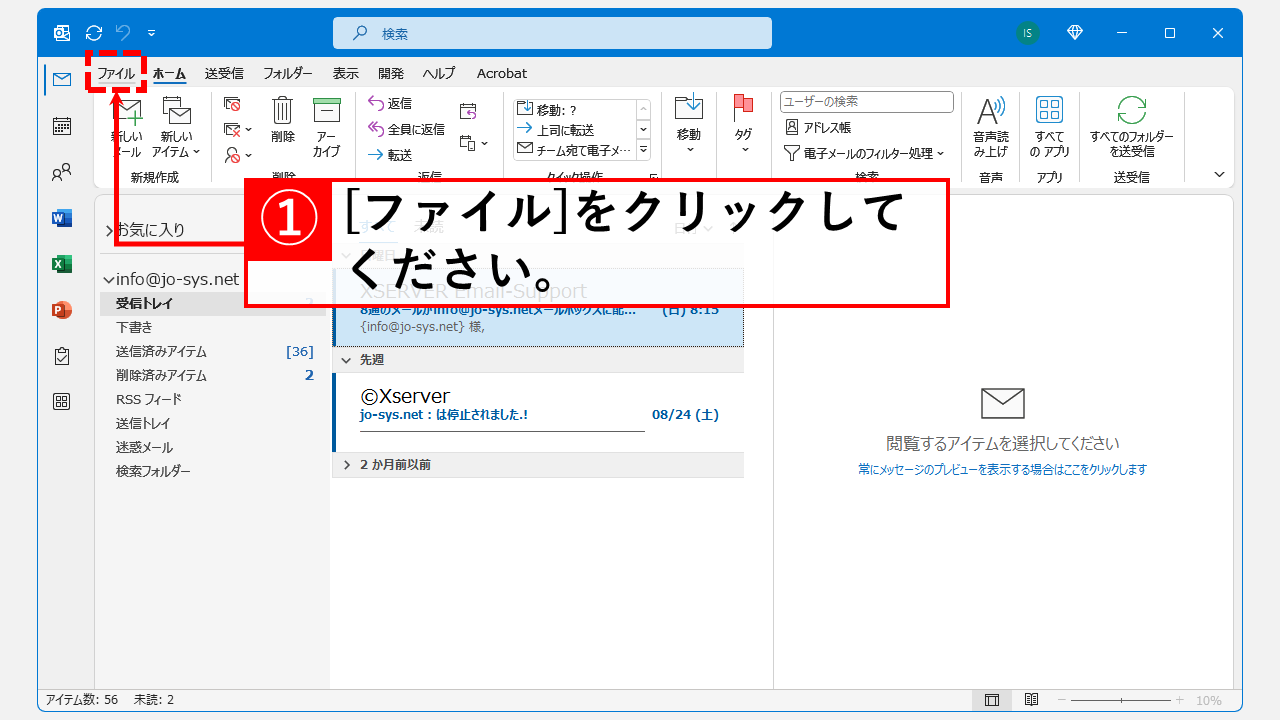Select the 下書き folder

coord(214,327)
